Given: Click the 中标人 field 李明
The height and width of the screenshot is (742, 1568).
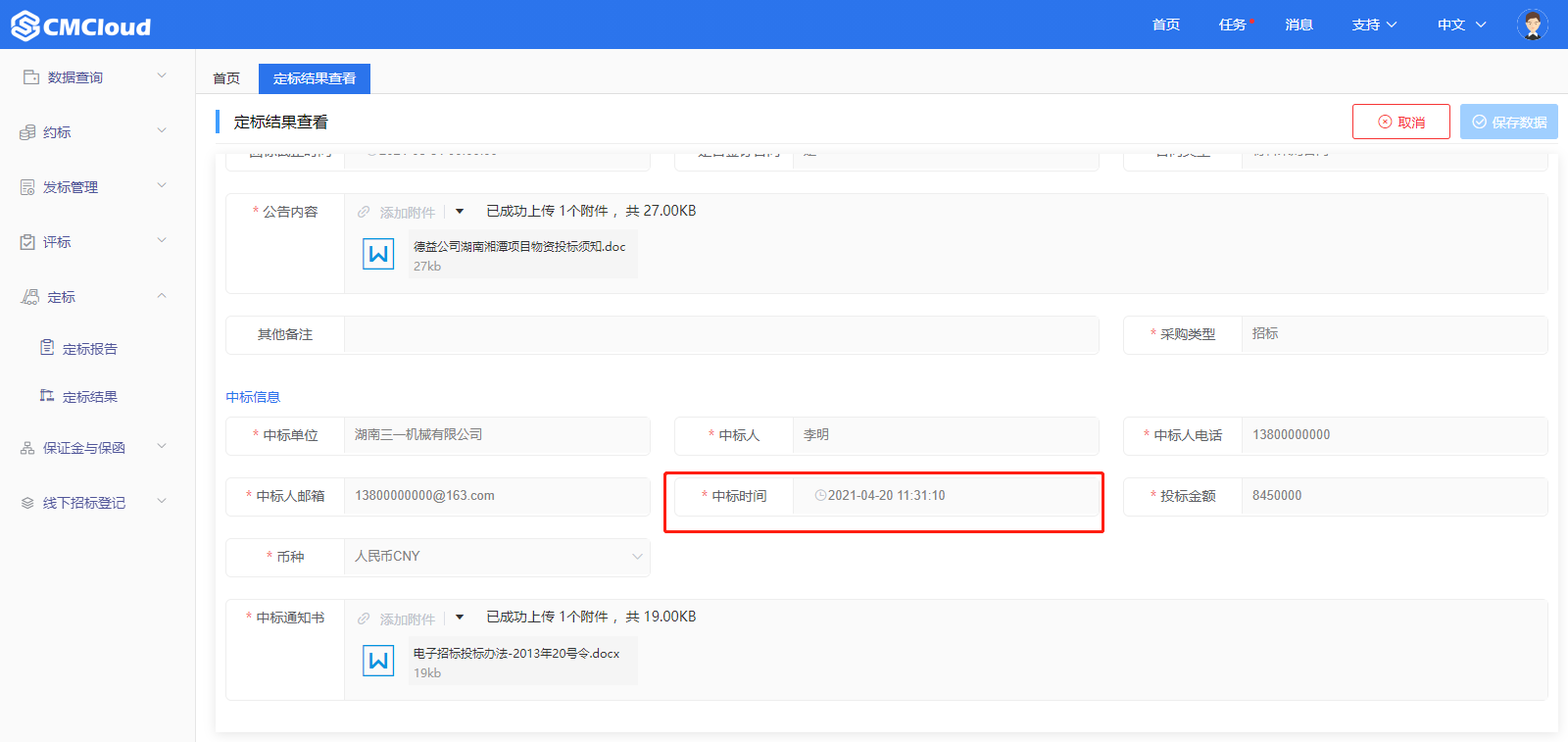Looking at the screenshot, I should (x=946, y=435).
